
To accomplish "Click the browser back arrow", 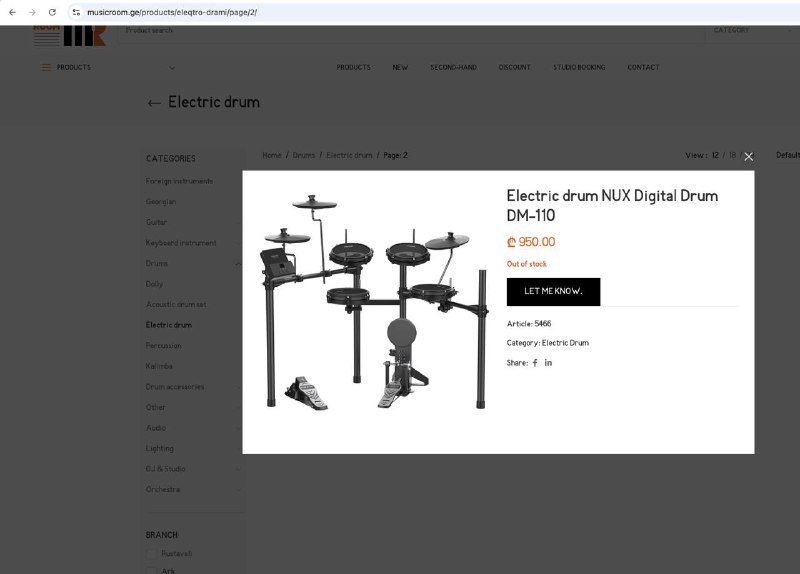I will coord(12,12).
